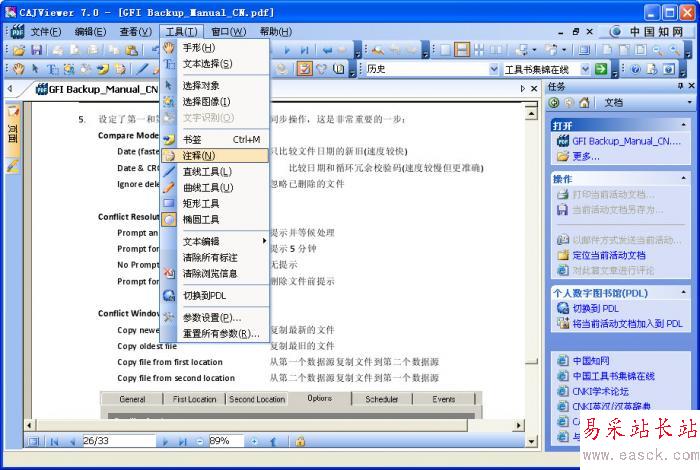Click the save floppy disk icon

(36, 50)
